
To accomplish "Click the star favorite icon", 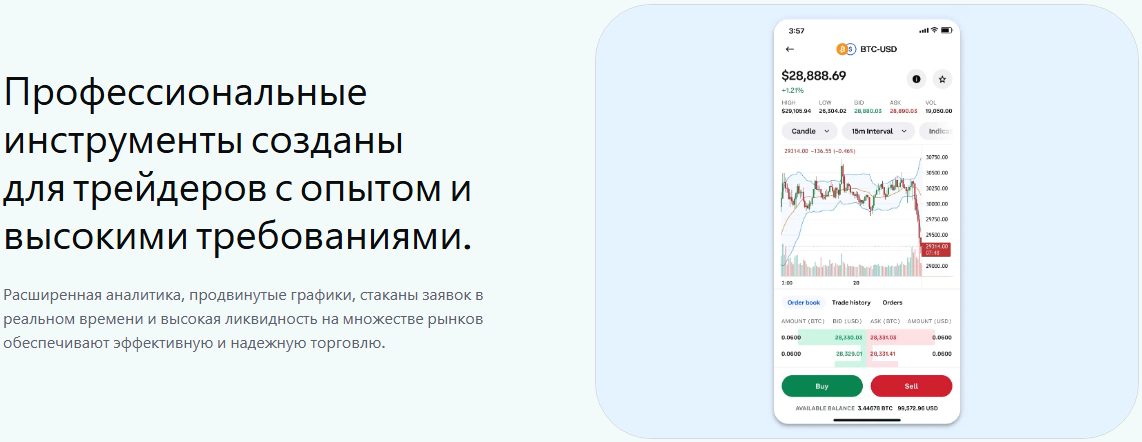I will coord(942,78).
